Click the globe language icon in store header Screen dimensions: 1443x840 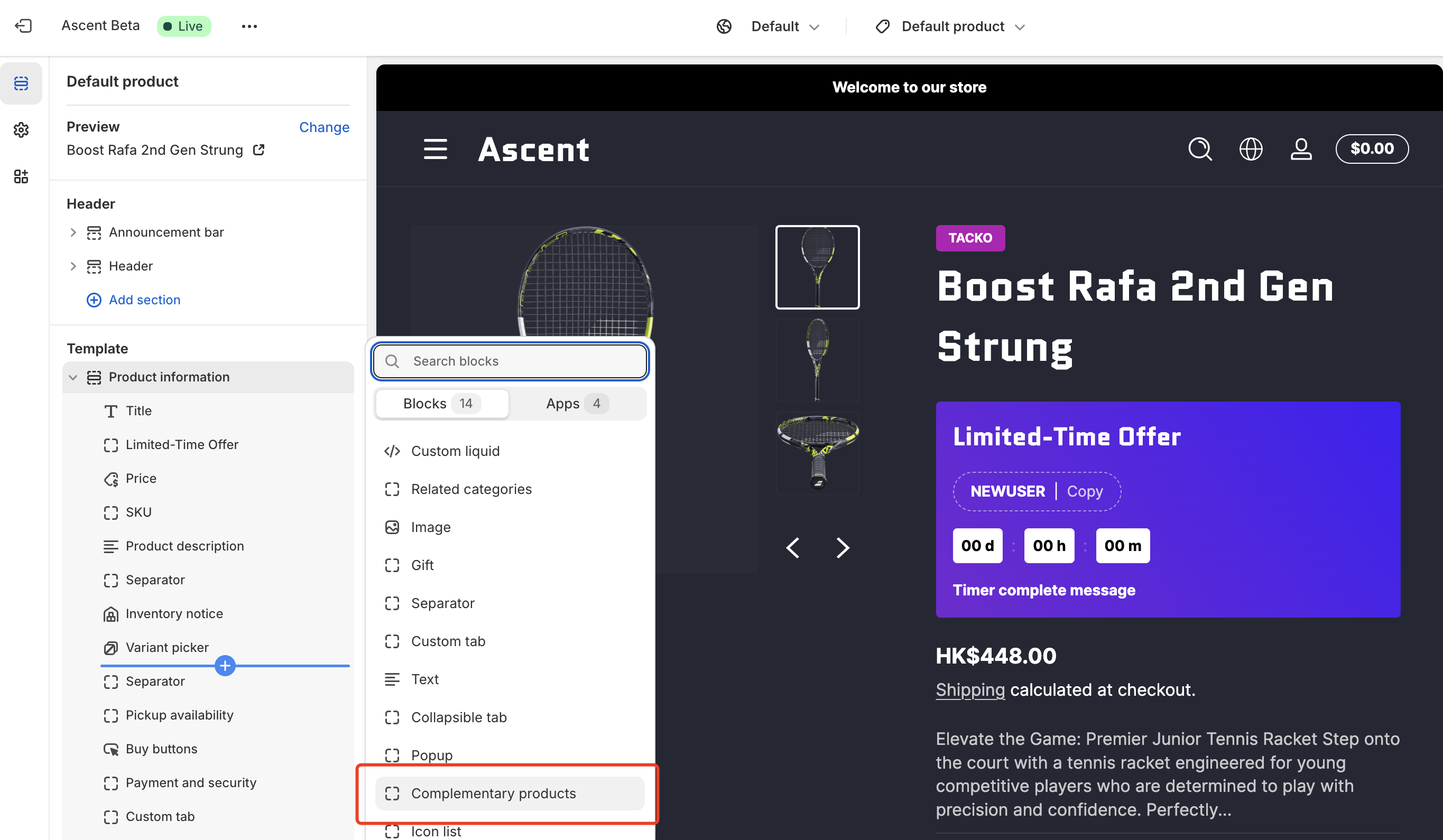(1251, 150)
